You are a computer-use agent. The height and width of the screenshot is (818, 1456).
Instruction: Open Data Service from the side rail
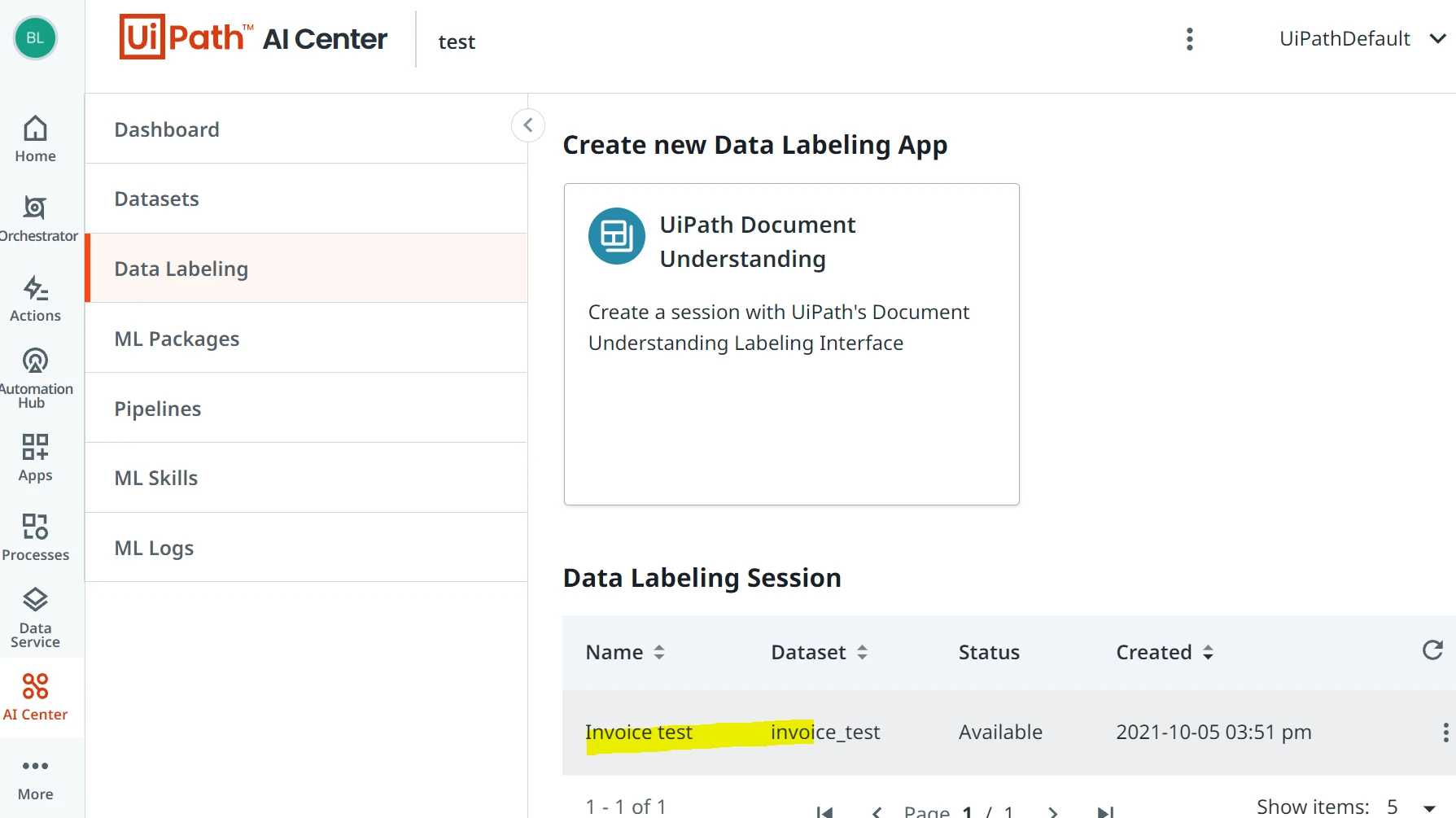[35, 618]
